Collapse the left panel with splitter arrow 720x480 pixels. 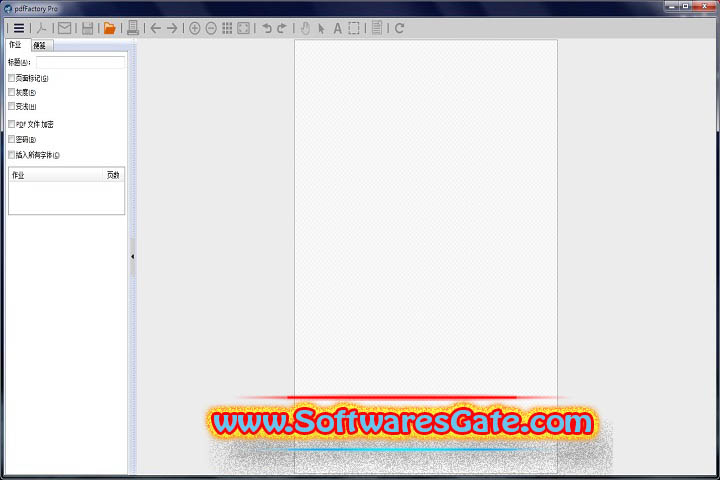click(x=133, y=257)
